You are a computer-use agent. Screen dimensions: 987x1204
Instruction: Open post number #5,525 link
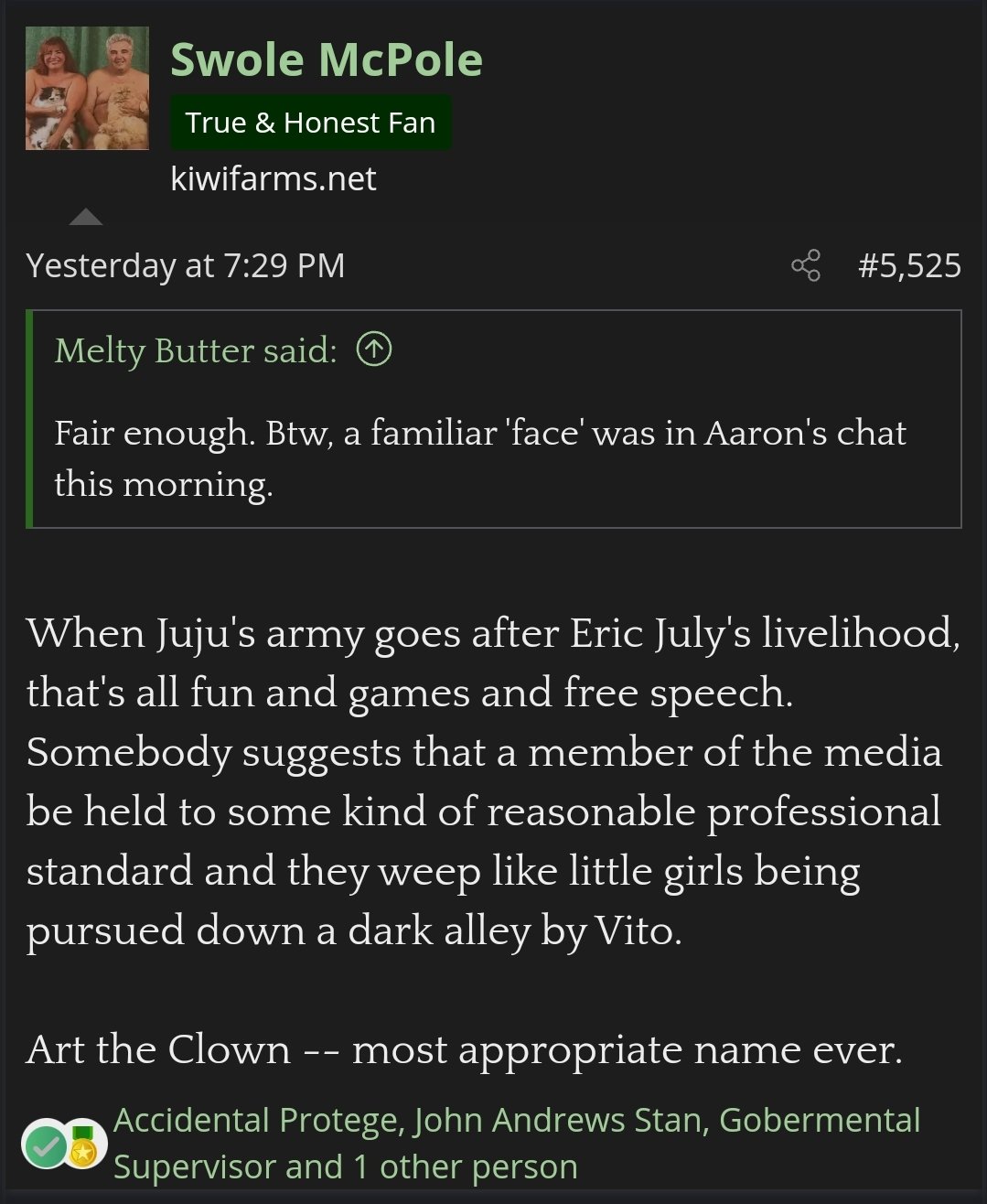click(909, 265)
